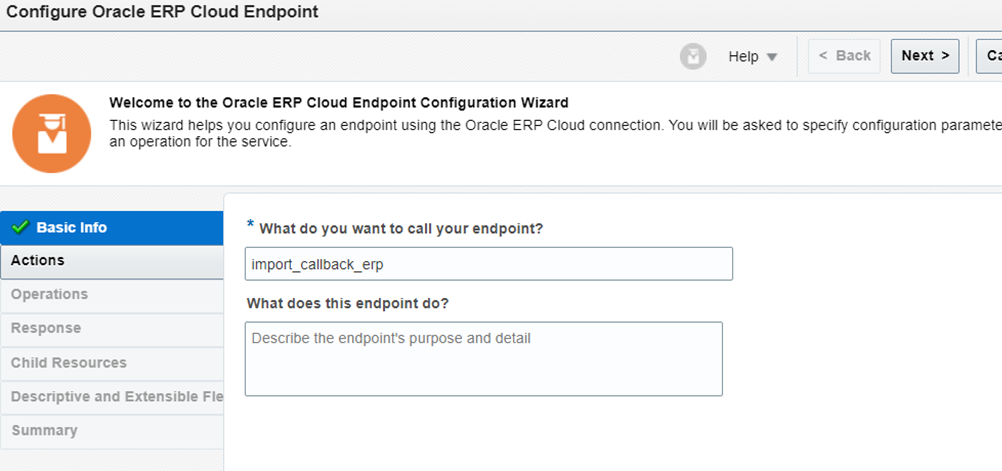Click the Next button

[925, 56]
